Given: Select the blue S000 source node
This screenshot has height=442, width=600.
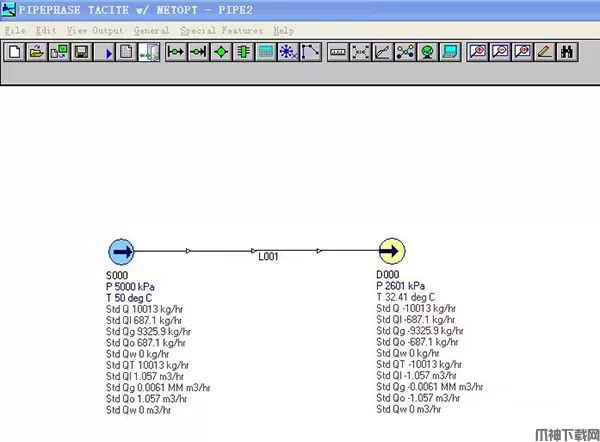Looking at the screenshot, I should [x=121, y=251].
